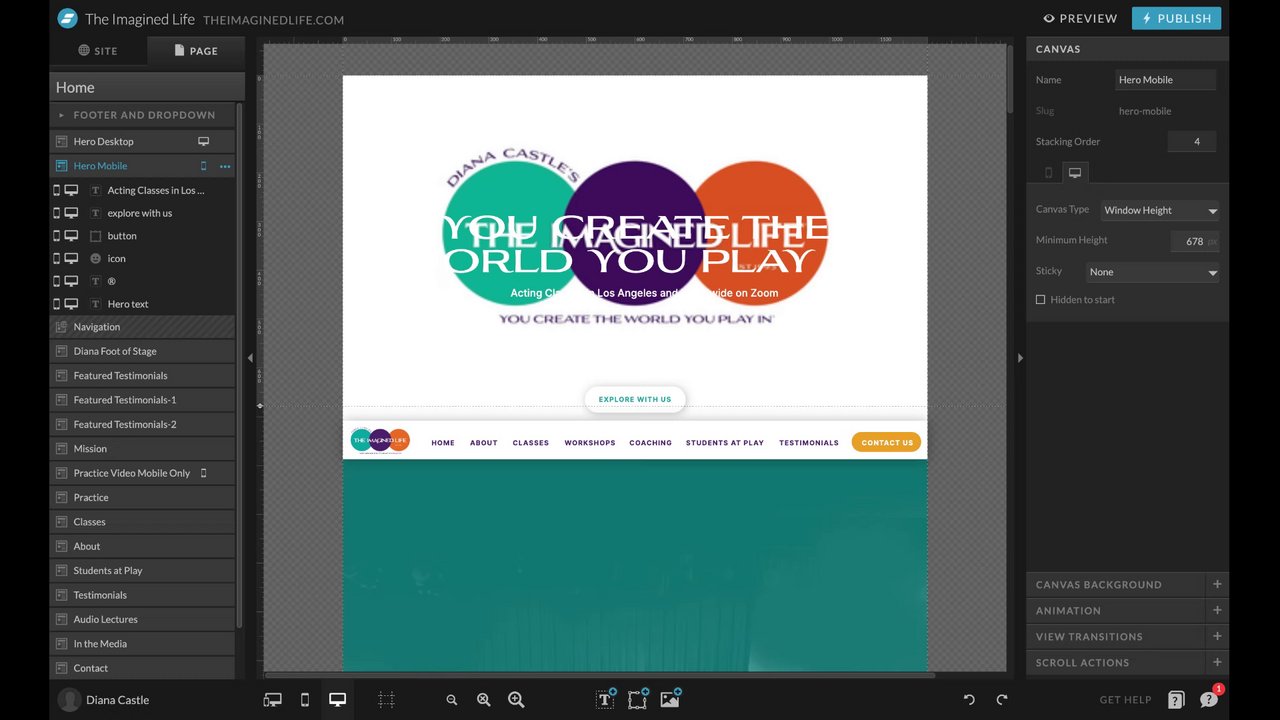1280x720 pixels.
Task: Collapse the right panel with arrow handle
Action: (1020, 358)
